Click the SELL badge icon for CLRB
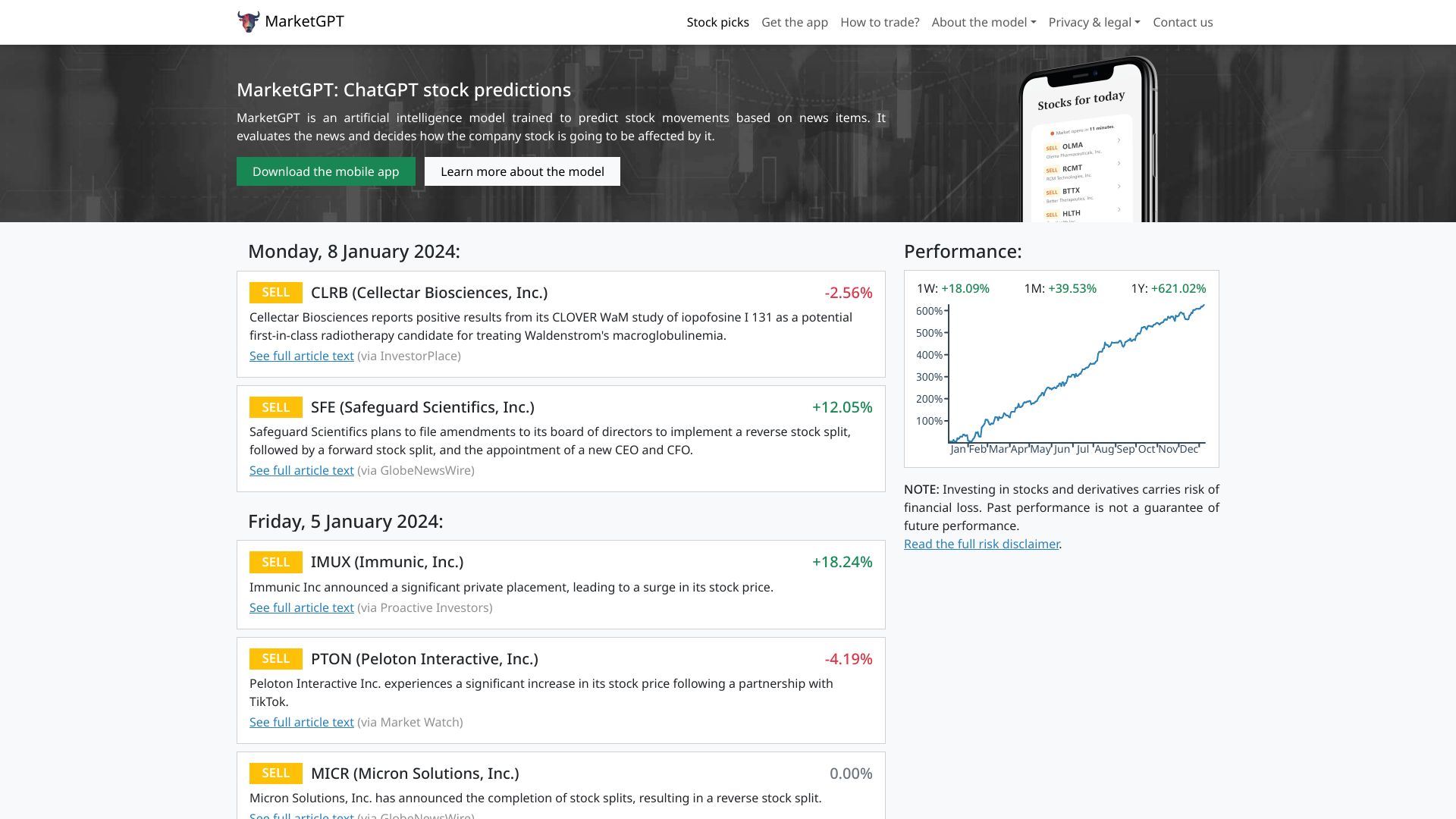The height and width of the screenshot is (819, 1456). click(276, 292)
